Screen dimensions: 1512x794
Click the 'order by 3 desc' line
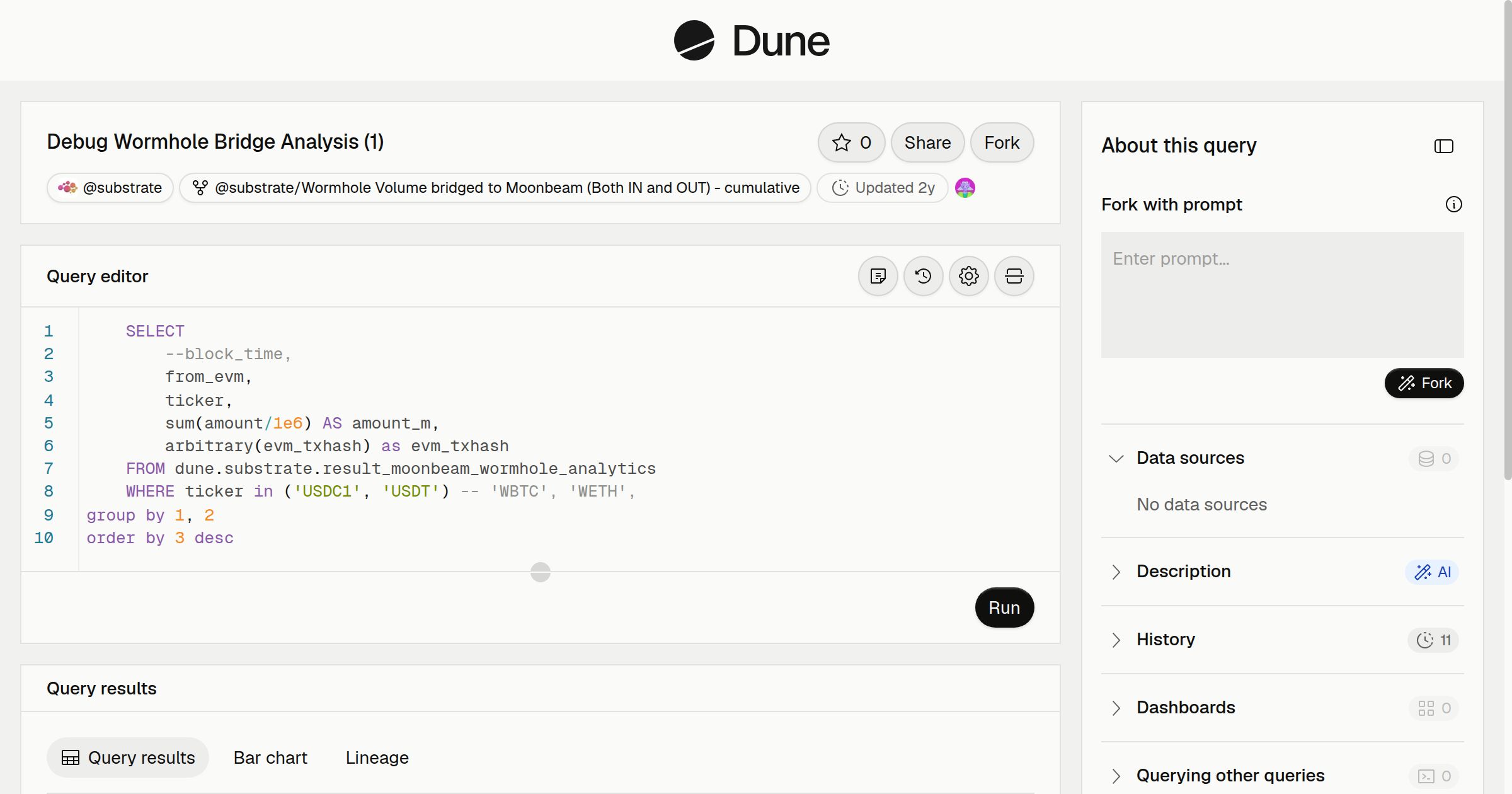pos(160,538)
